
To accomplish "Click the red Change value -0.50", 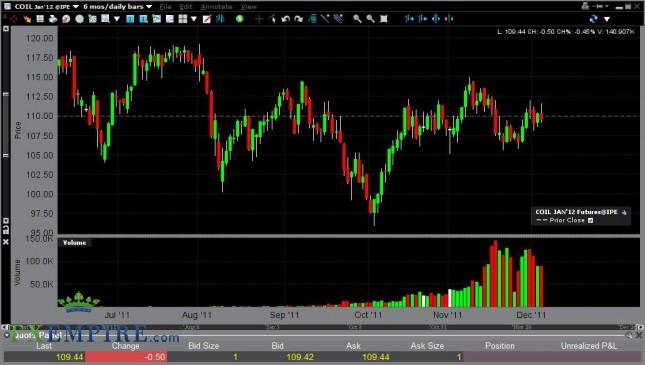I will [155, 357].
